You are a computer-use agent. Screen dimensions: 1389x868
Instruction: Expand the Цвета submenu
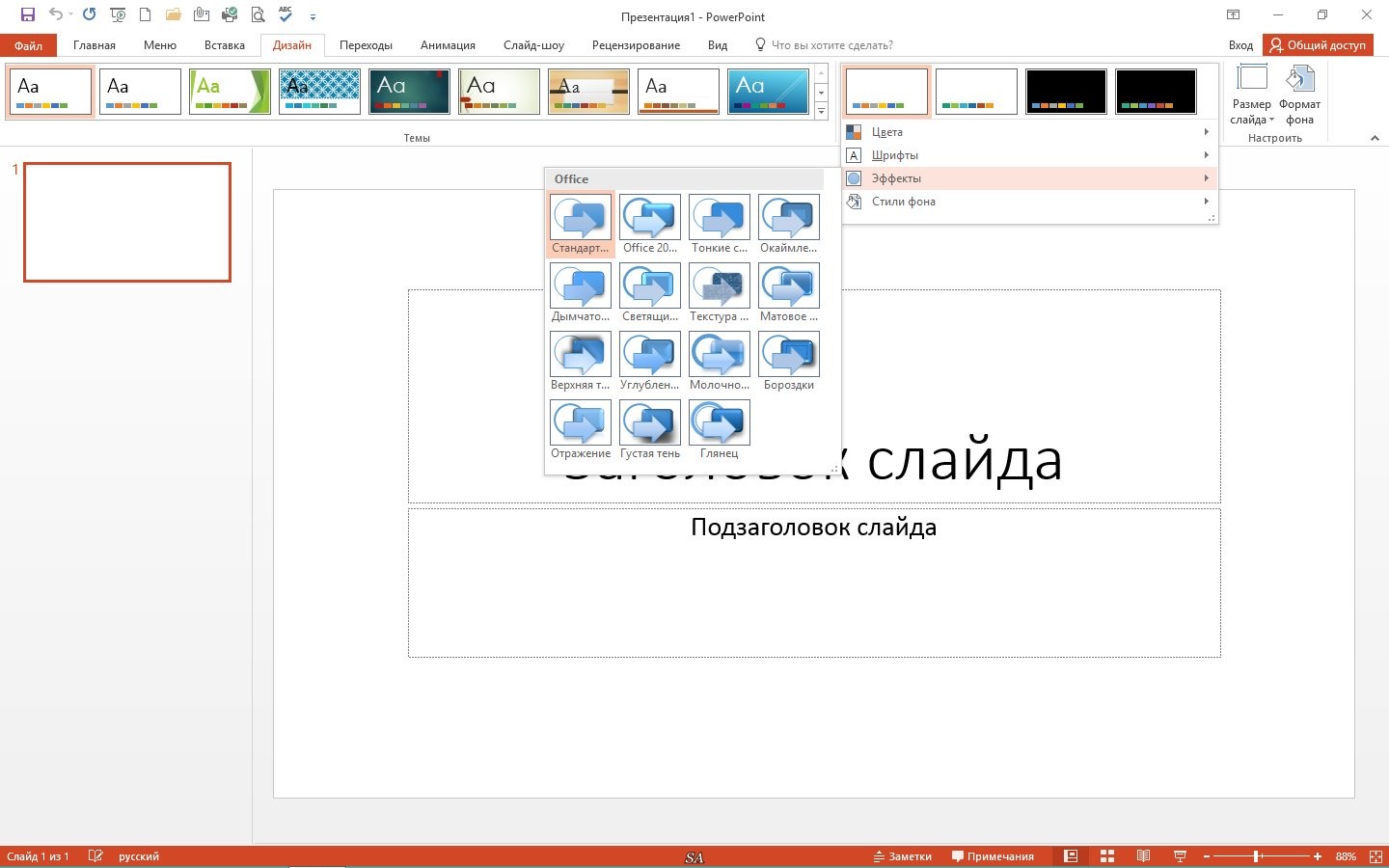(1028, 132)
